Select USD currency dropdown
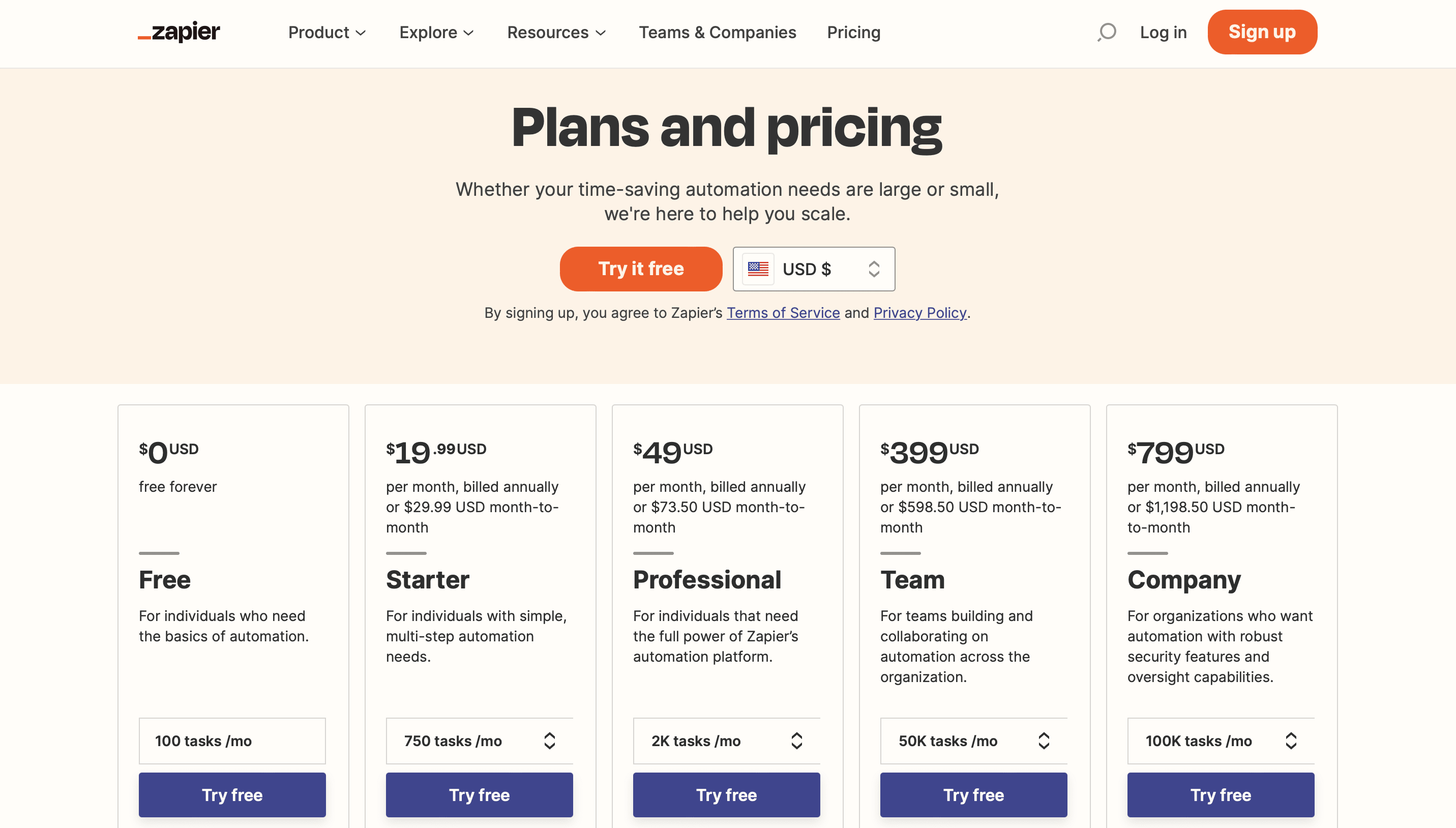This screenshot has width=1456, height=828. tap(814, 268)
